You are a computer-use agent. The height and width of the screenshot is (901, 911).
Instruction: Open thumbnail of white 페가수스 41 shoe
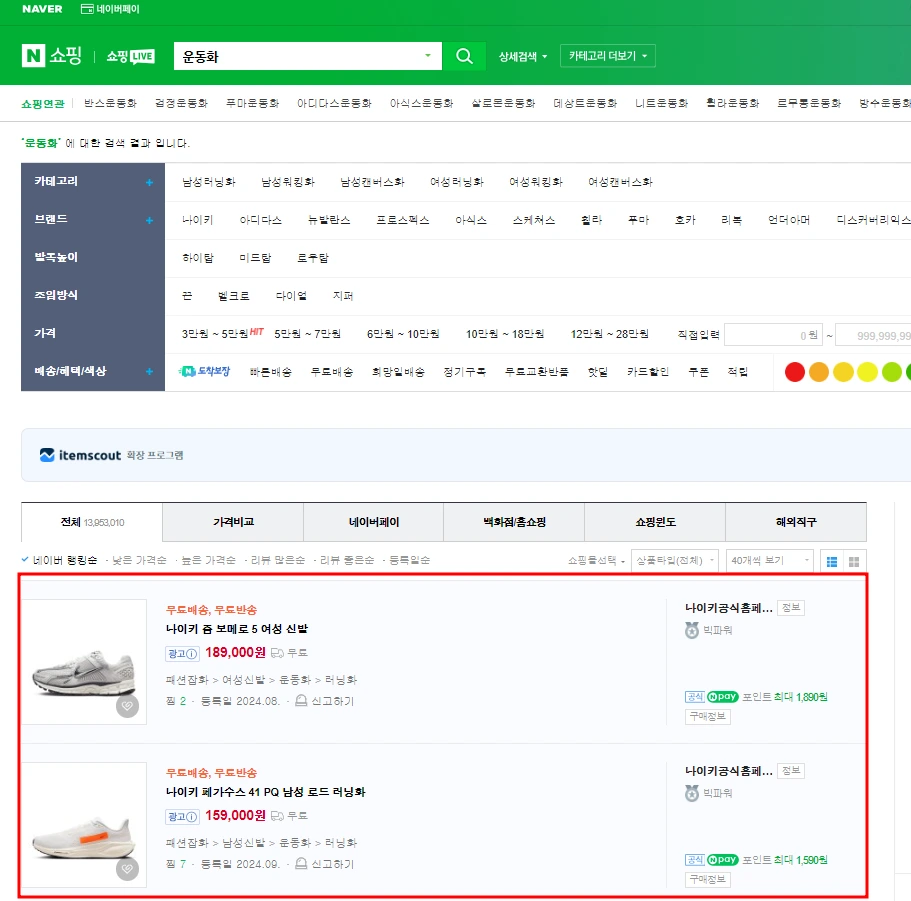(84, 825)
